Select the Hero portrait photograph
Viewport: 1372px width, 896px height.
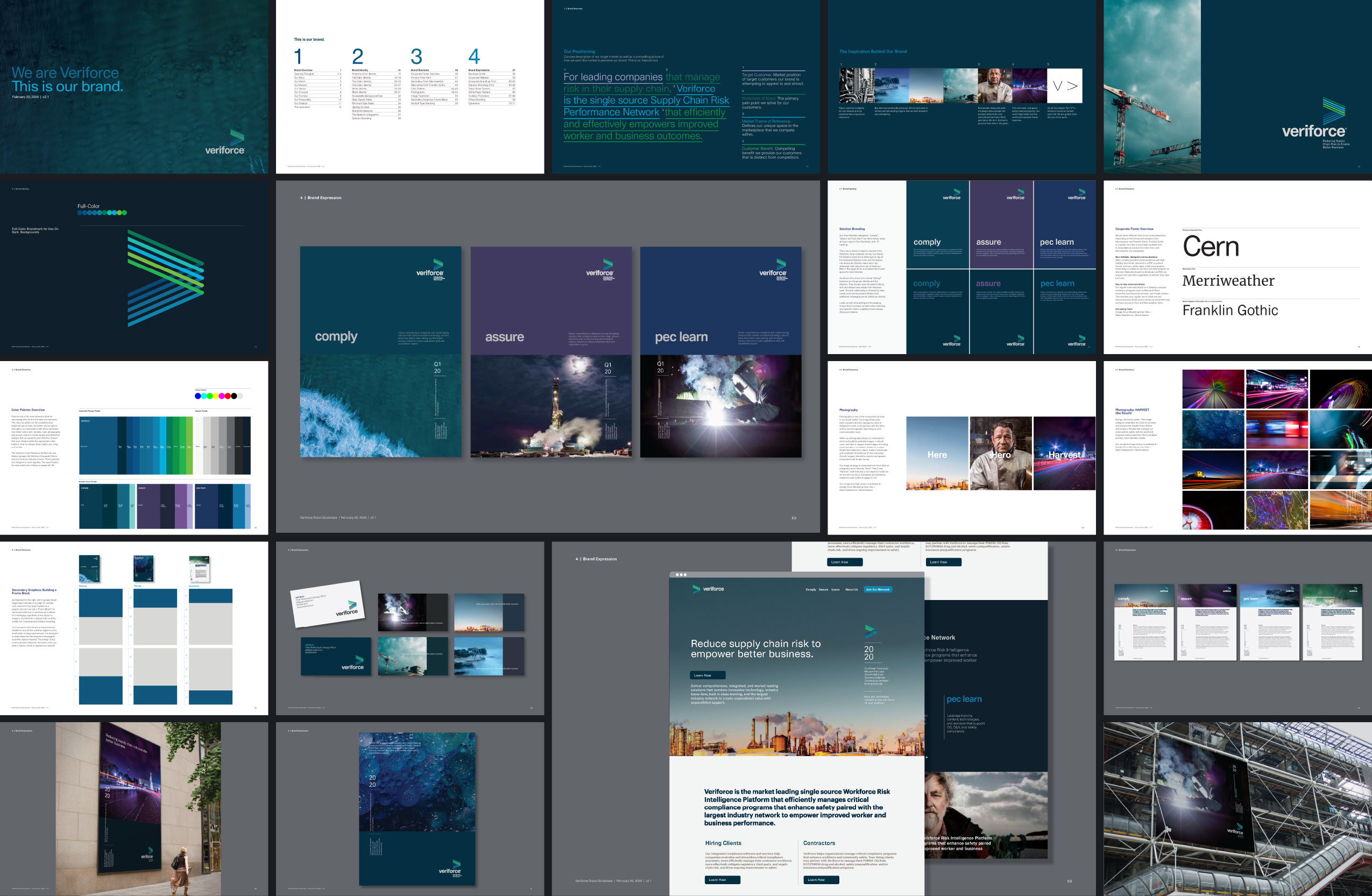pos(1001,454)
